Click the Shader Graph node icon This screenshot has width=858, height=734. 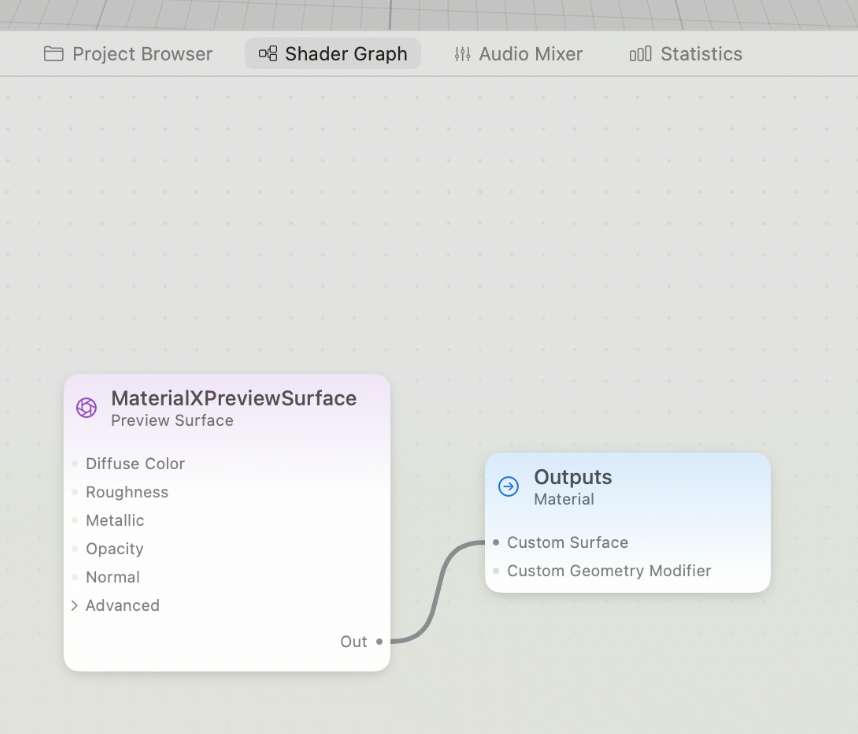coord(268,53)
